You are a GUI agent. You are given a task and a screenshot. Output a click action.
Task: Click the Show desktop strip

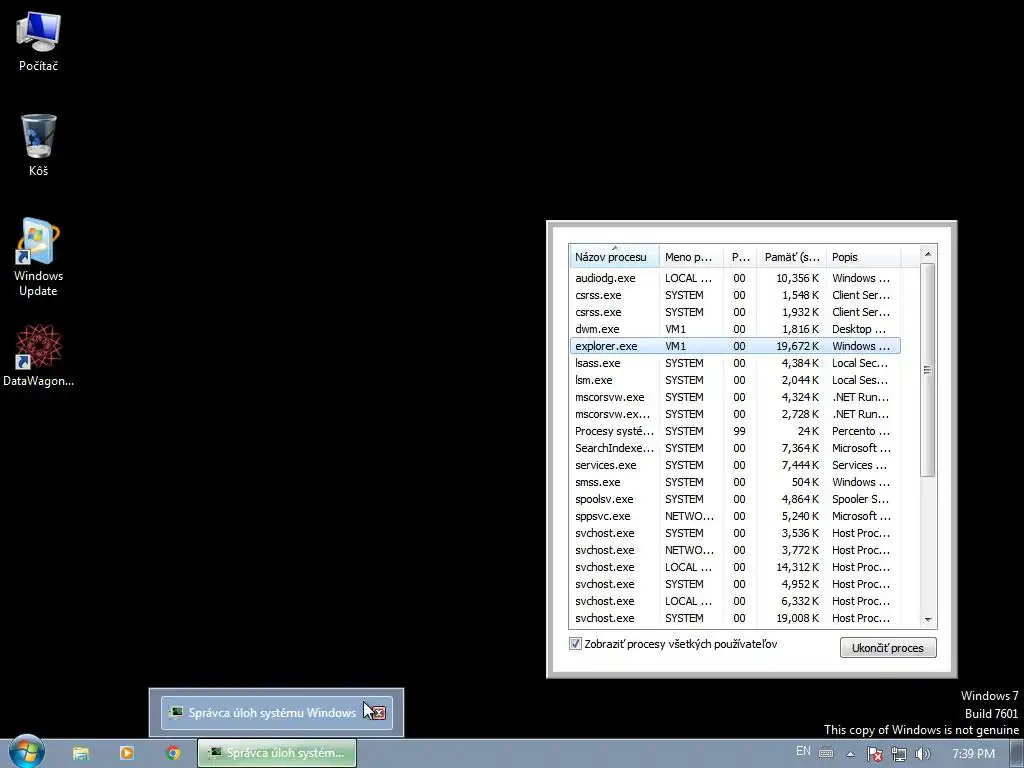pos(1017,754)
